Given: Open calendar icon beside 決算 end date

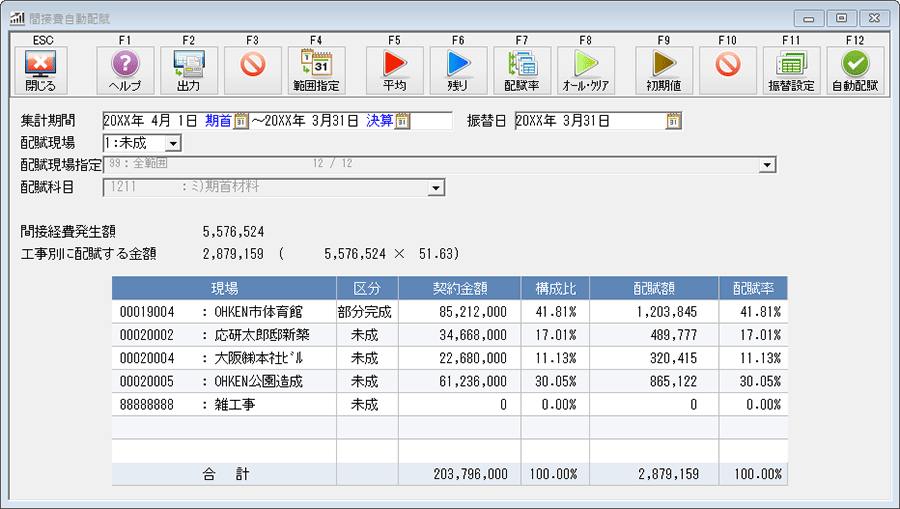Looking at the screenshot, I should (x=402, y=121).
